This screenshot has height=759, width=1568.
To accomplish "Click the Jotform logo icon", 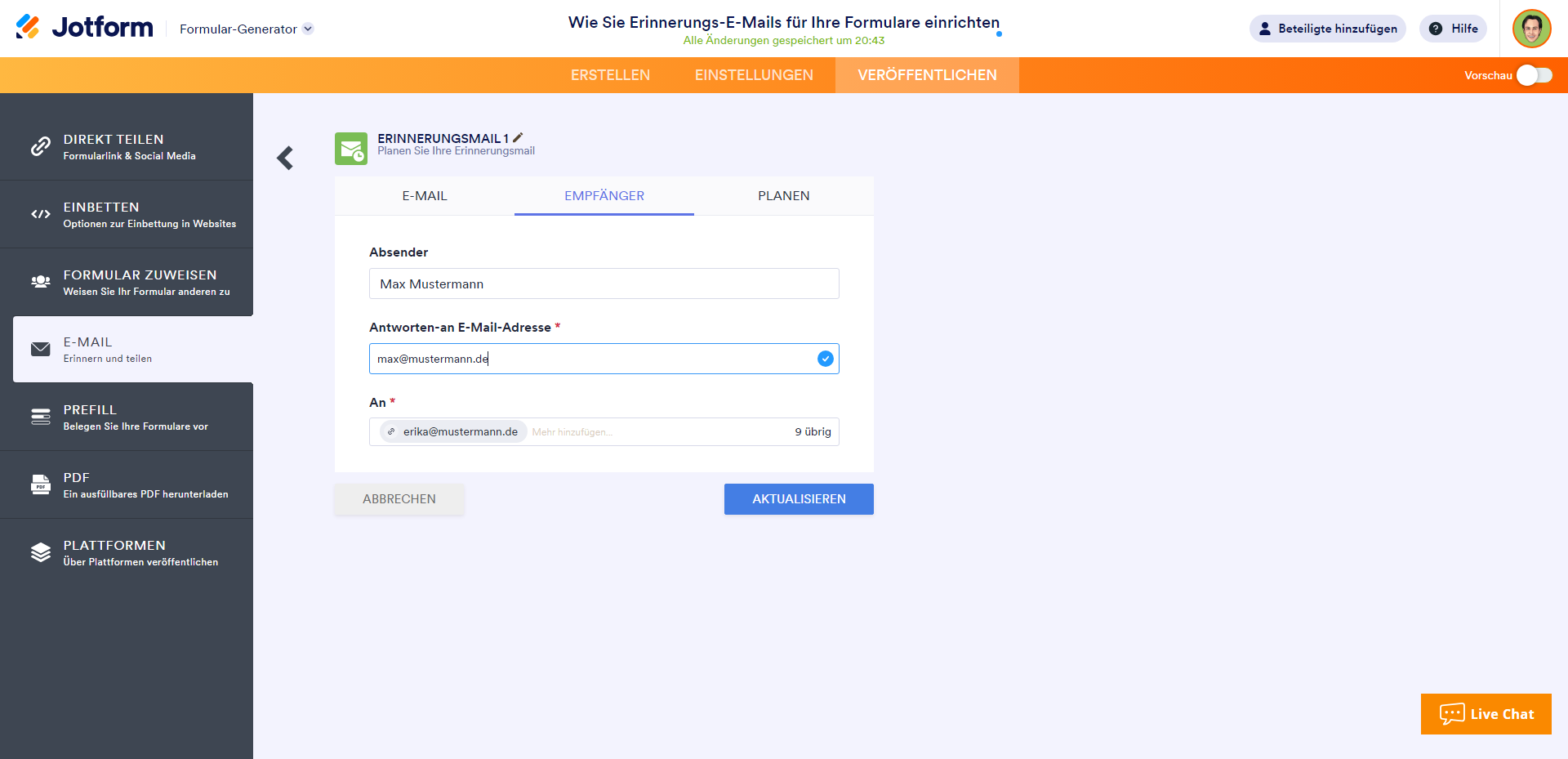I will click(28, 27).
